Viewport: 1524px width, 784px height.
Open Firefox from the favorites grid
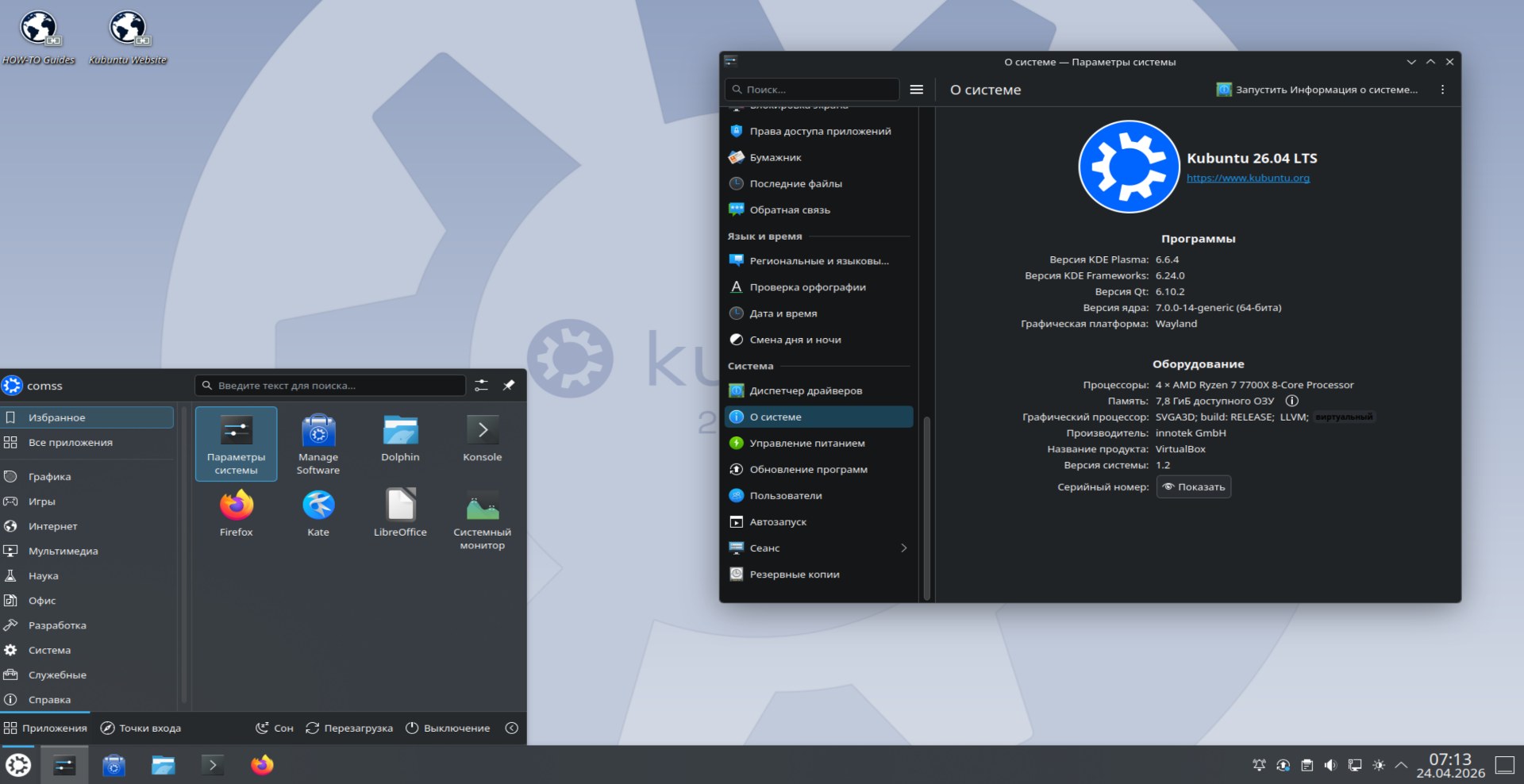click(236, 513)
